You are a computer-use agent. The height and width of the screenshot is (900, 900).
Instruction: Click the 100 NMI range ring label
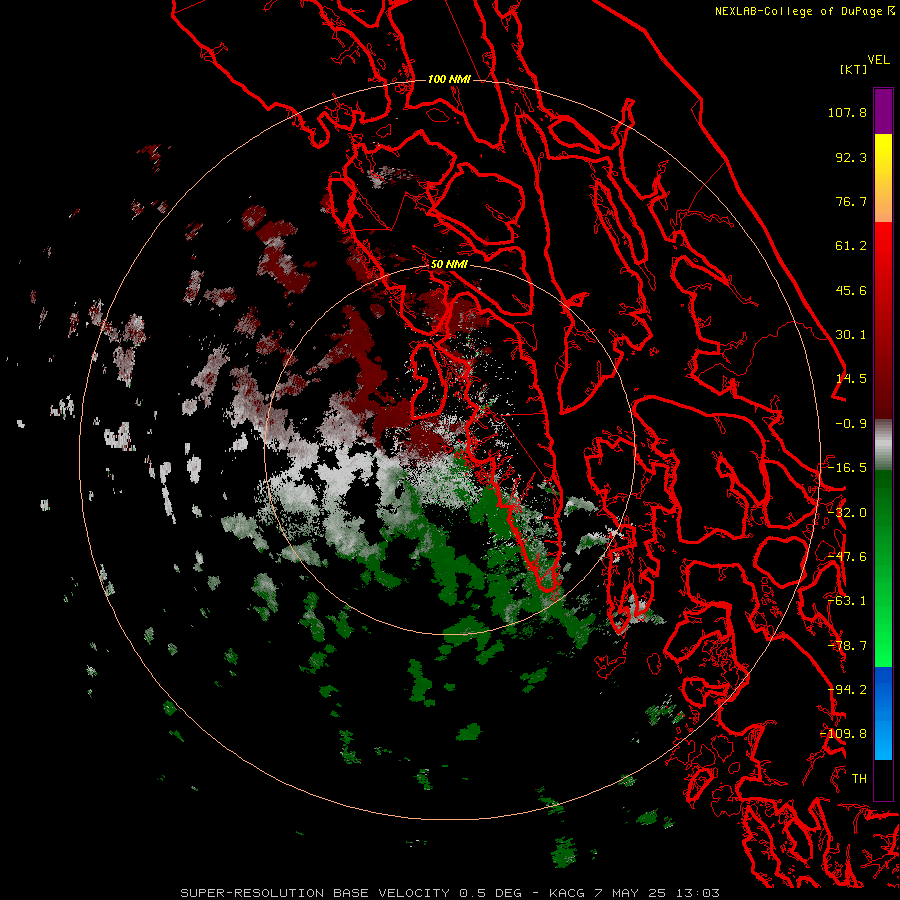click(449, 79)
